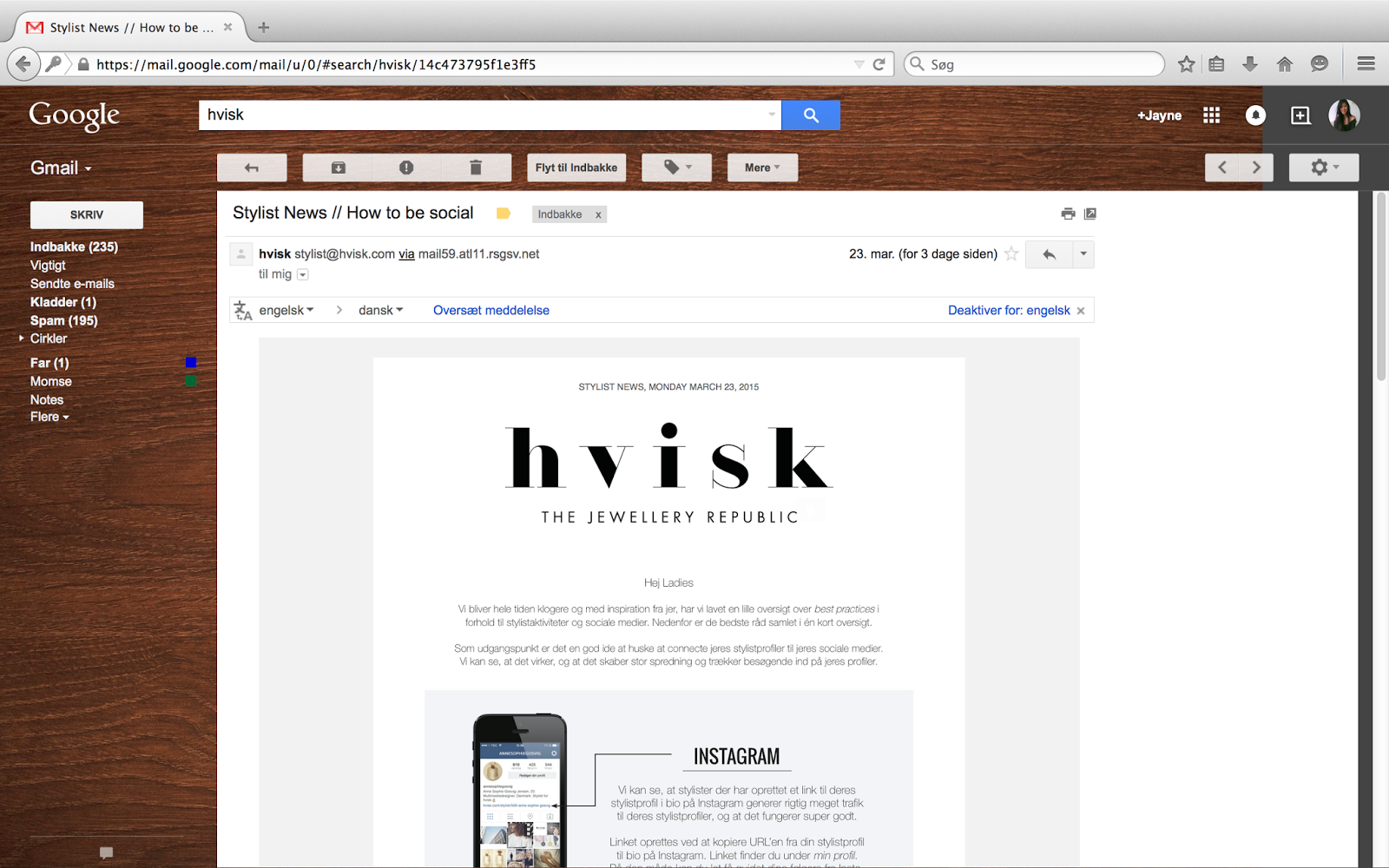Close the Stylist News browser tab
1389x868 pixels.
coord(227,27)
